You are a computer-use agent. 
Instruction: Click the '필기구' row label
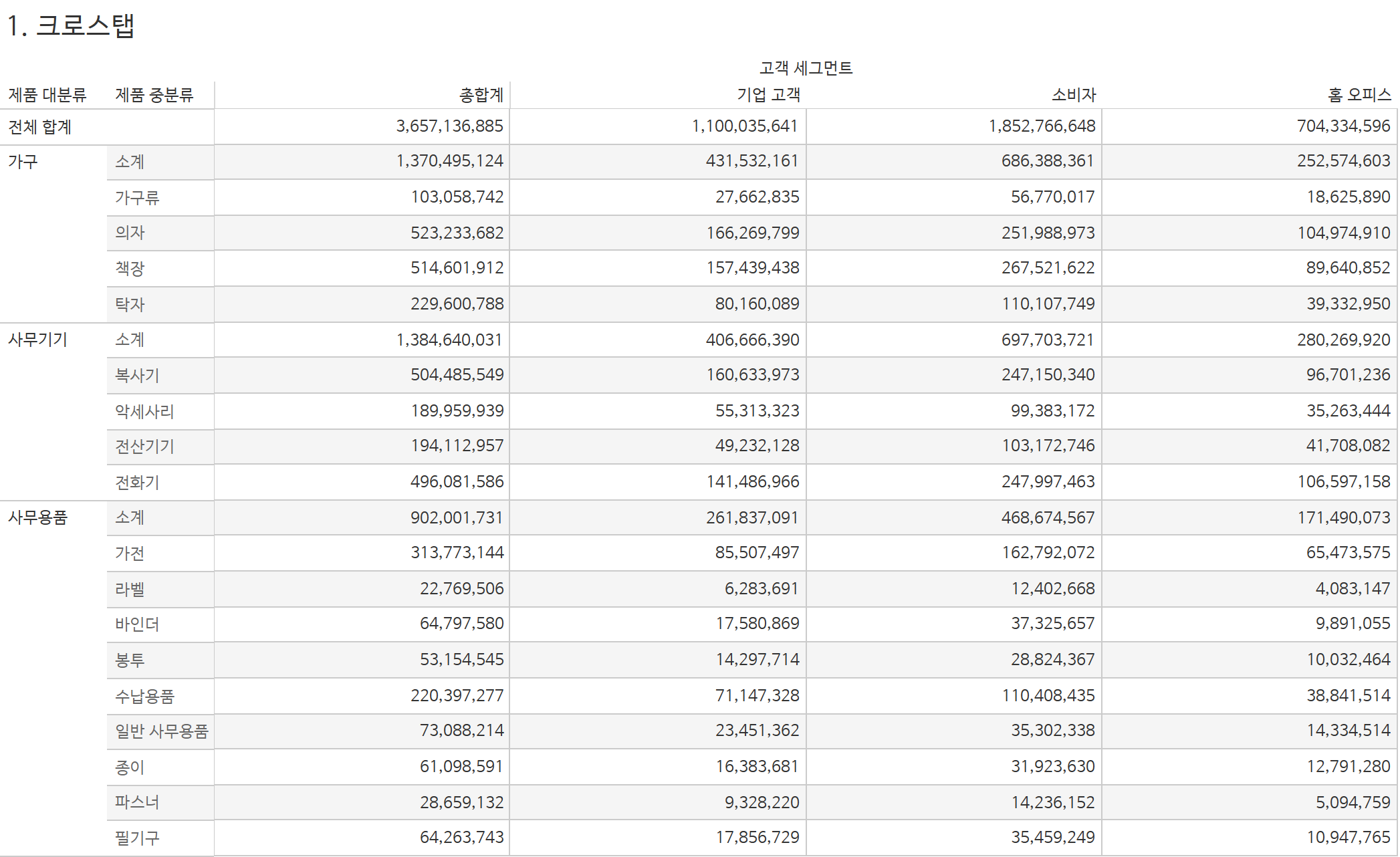pos(137,838)
